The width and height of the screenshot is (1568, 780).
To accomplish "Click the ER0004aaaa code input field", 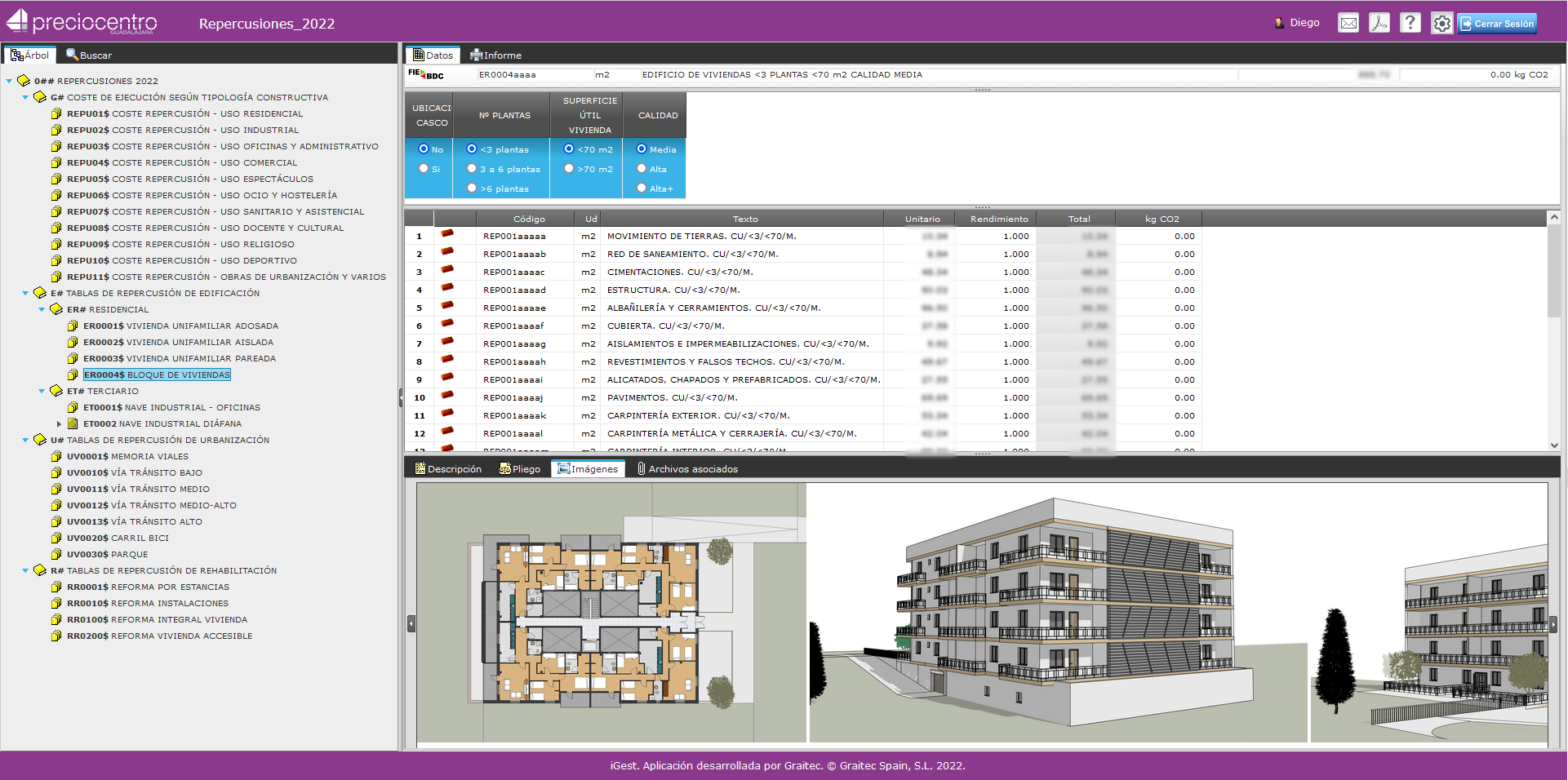I will (x=535, y=74).
